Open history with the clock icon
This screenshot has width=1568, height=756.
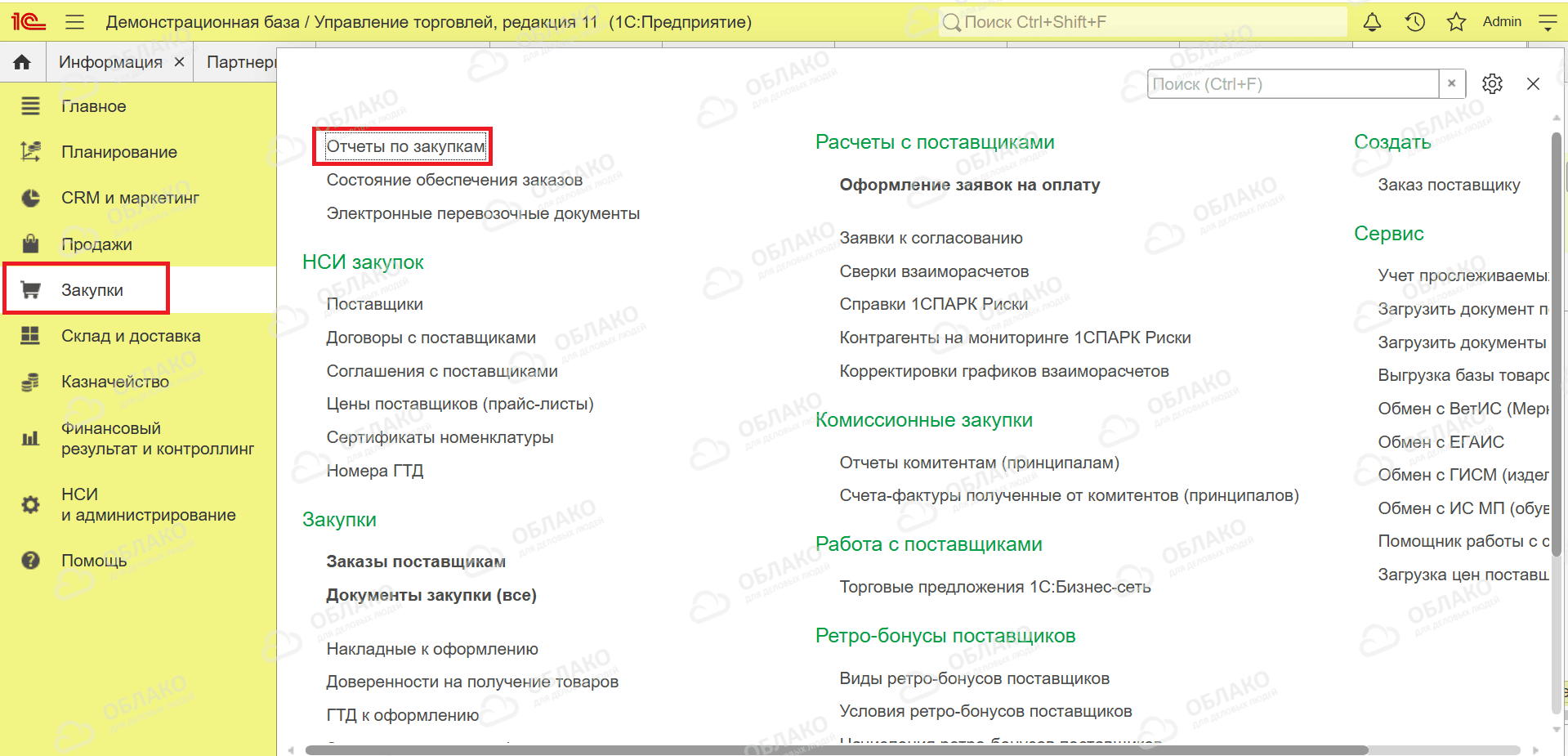(x=1415, y=22)
